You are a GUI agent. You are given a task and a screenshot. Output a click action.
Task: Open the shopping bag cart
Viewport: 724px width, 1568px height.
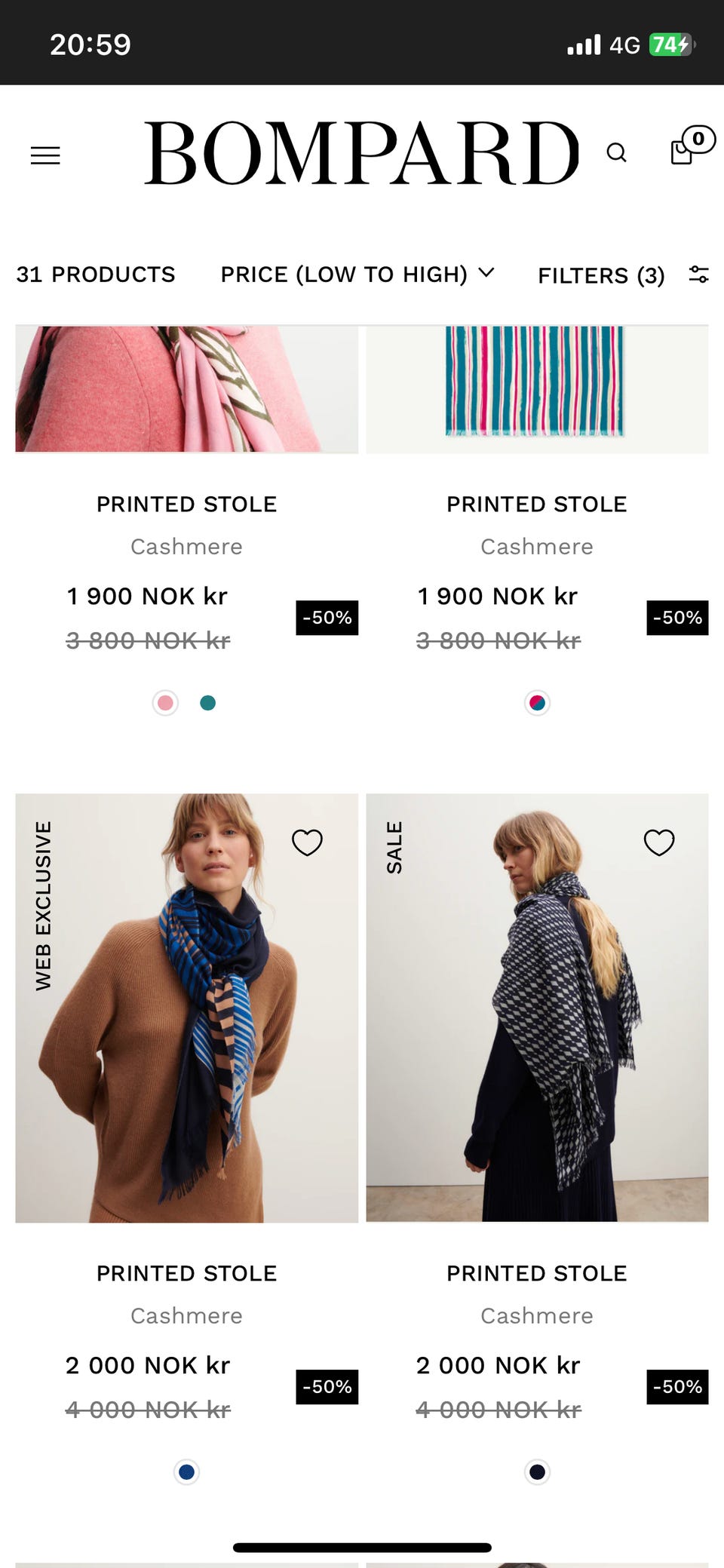click(x=681, y=151)
